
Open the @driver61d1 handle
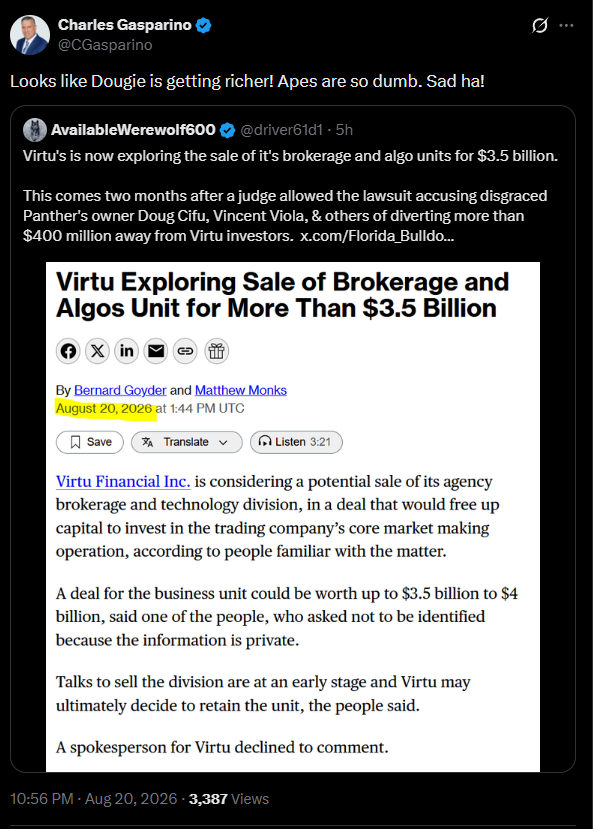(x=281, y=130)
